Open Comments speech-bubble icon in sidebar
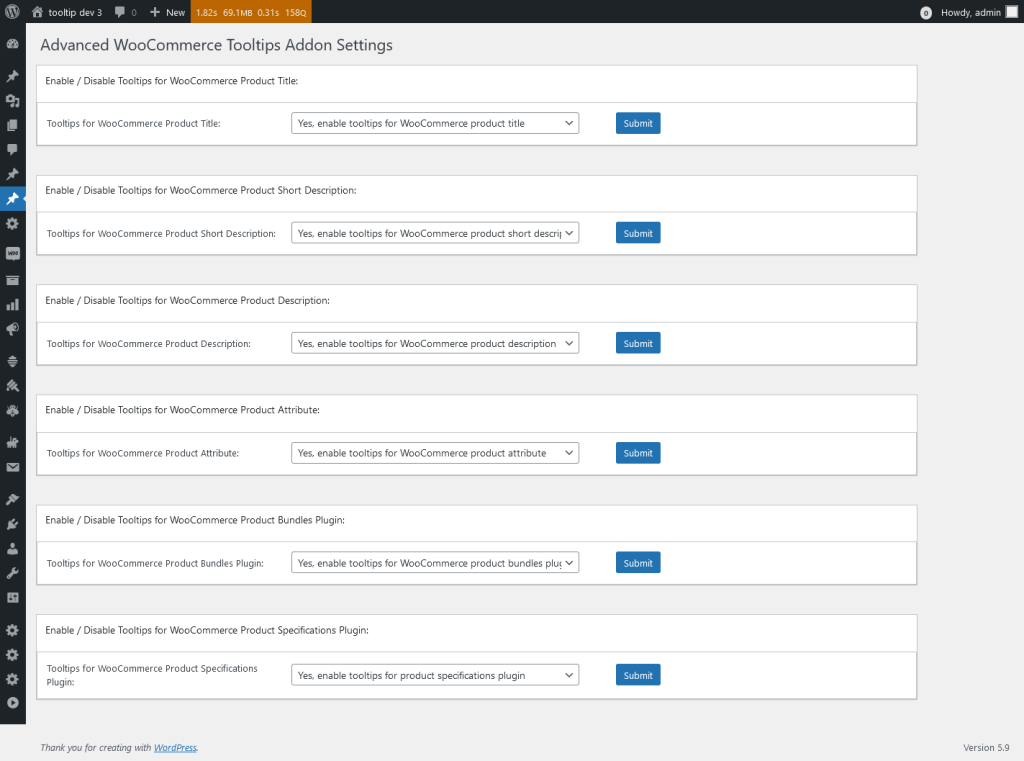Image resolution: width=1024 pixels, height=761 pixels. coord(12,150)
